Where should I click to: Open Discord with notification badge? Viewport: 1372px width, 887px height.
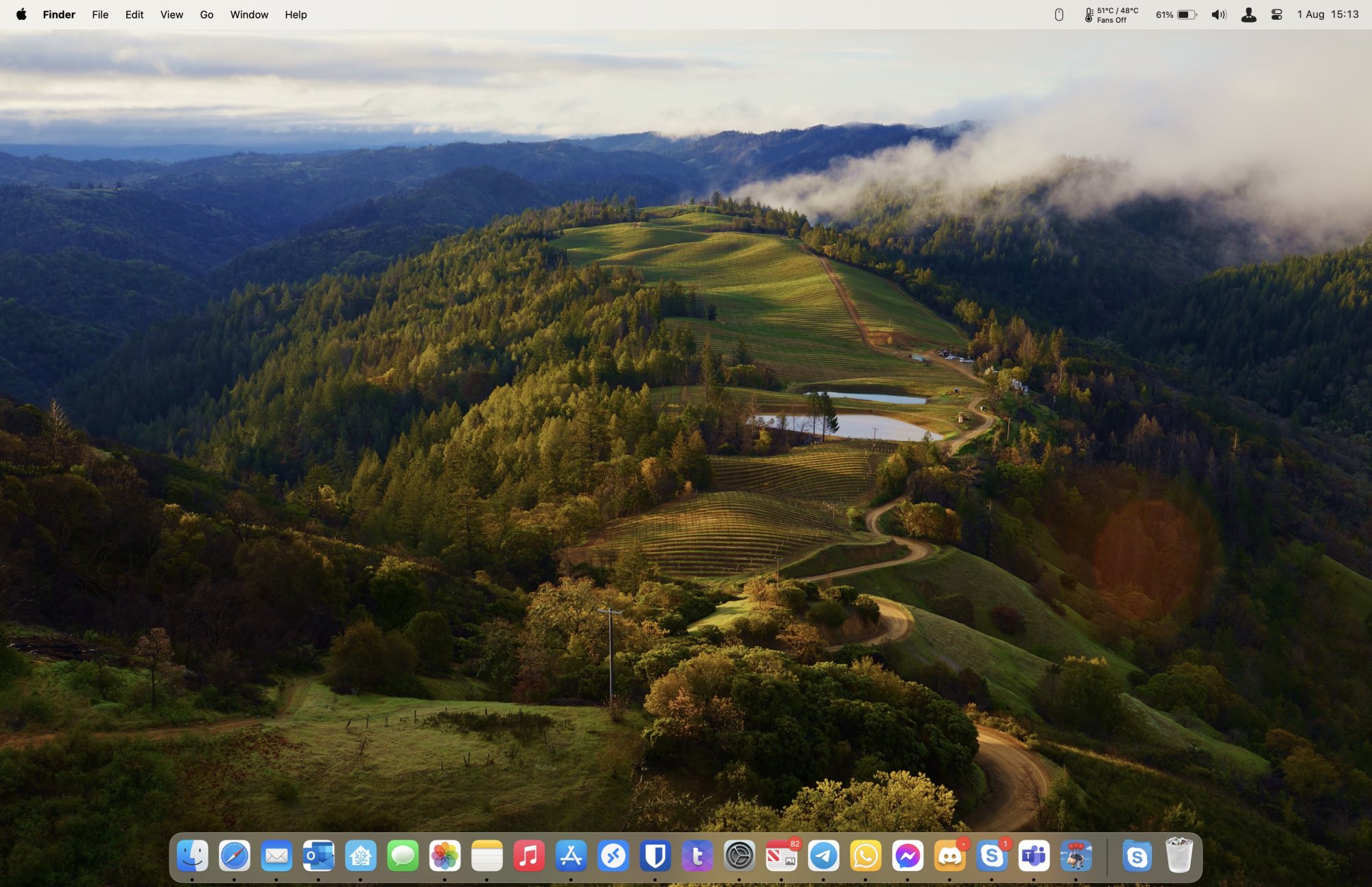coord(949,855)
